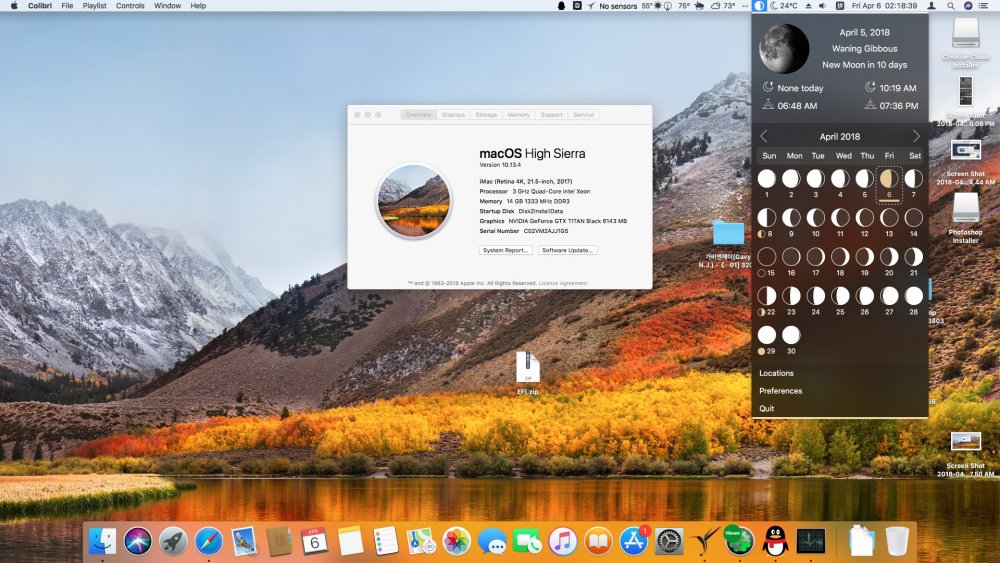Open FaceTime app in Dock
Image resolution: width=1000 pixels, height=563 pixels.
[527, 541]
